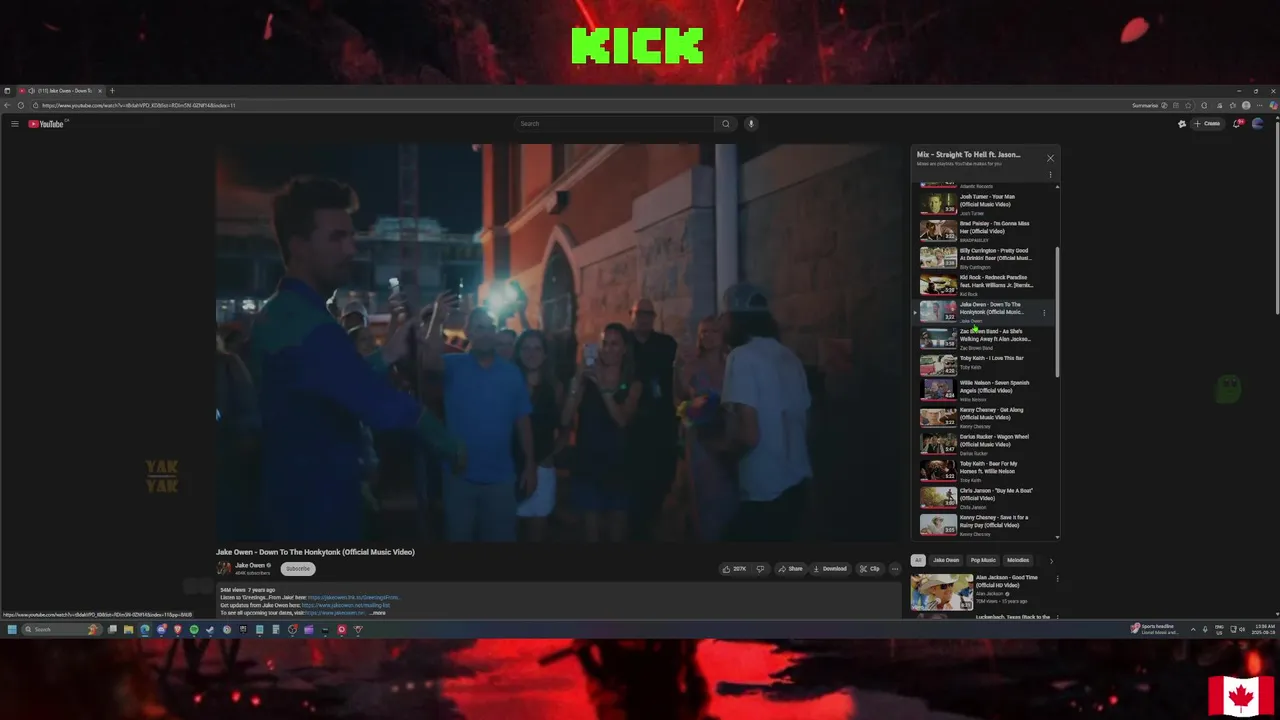Image resolution: width=1280 pixels, height=720 pixels.
Task: Show more filter chips with right arrow
Action: click(1050, 561)
